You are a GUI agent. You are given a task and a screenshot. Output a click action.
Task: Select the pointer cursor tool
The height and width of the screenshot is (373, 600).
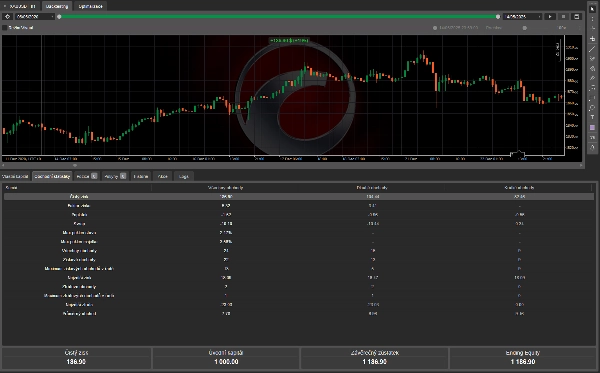pos(592,8)
